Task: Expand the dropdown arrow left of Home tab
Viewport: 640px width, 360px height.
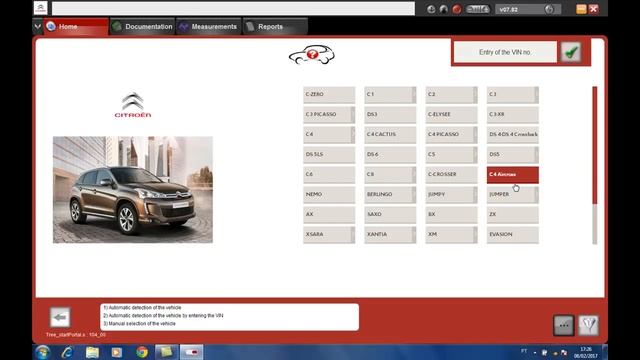Action: click(38, 27)
